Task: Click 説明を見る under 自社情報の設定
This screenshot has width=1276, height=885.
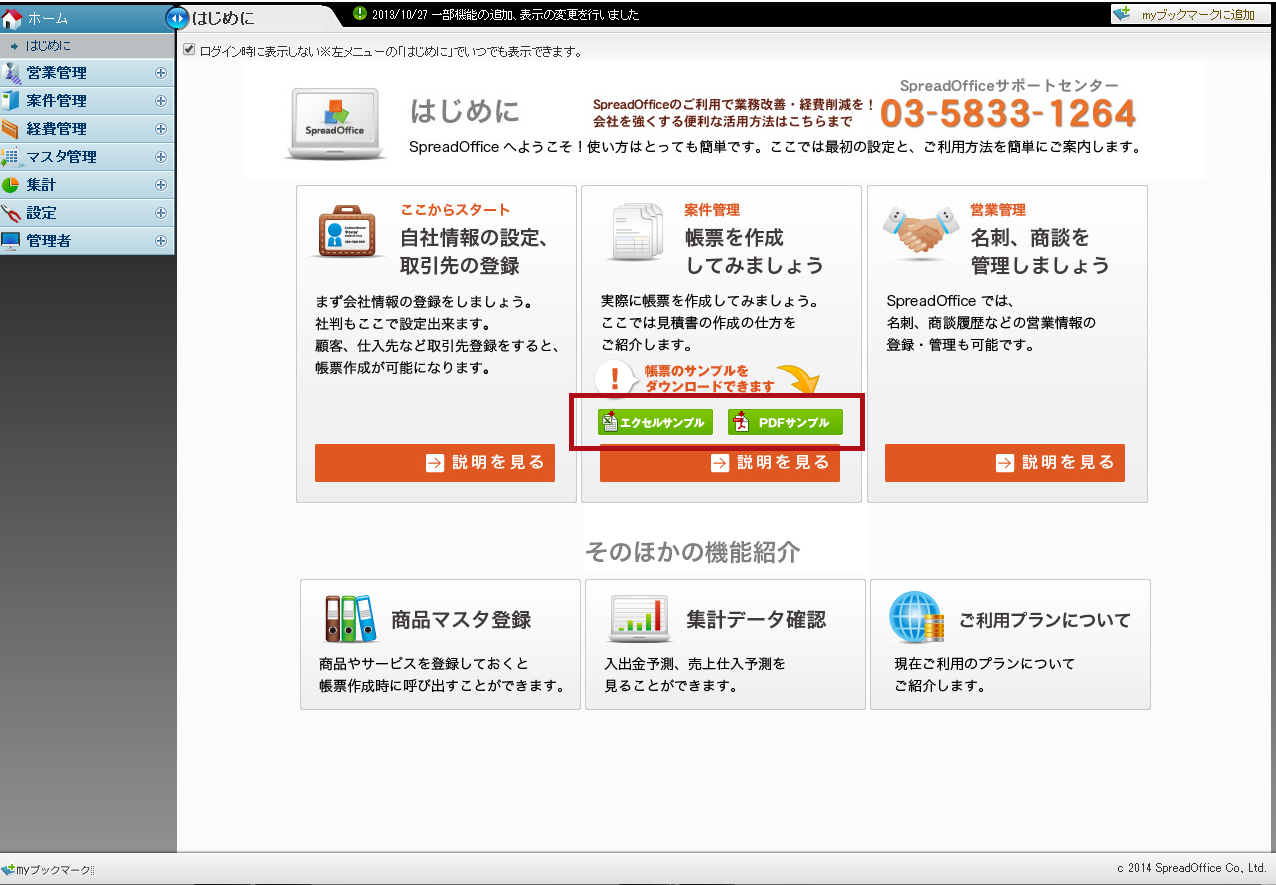Action: (435, 463)
